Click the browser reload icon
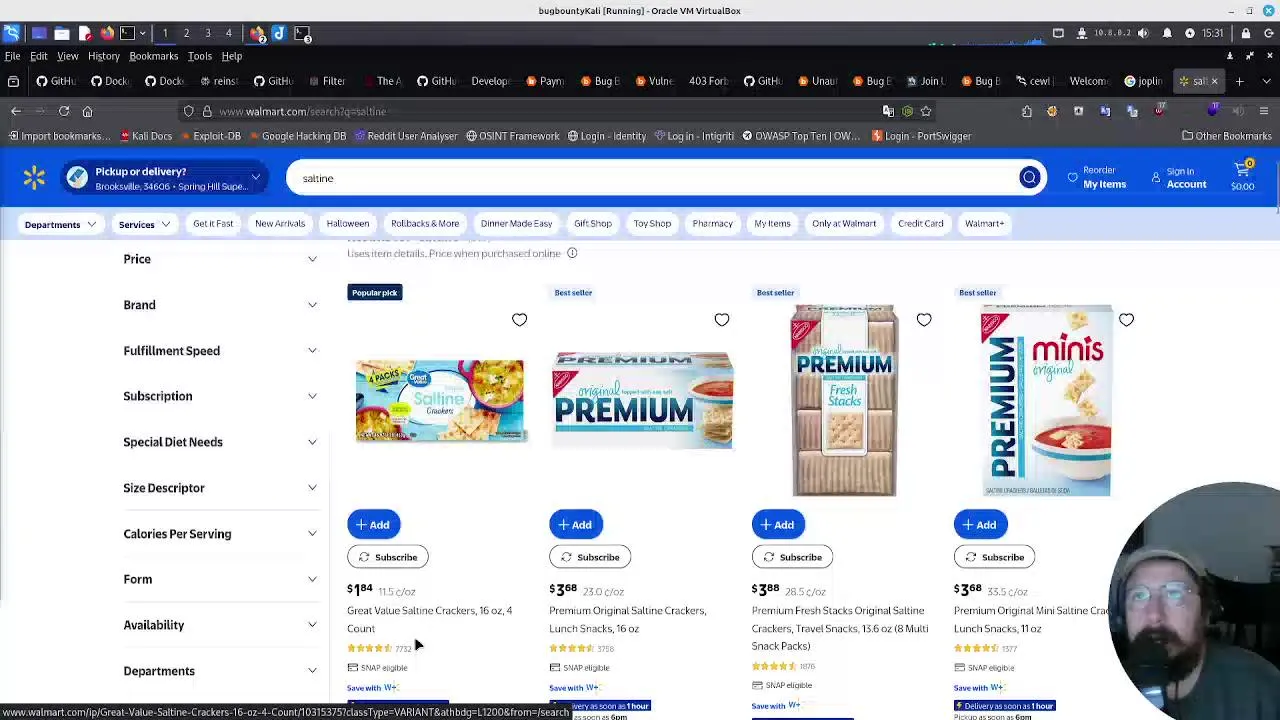 tap(64, 111)
